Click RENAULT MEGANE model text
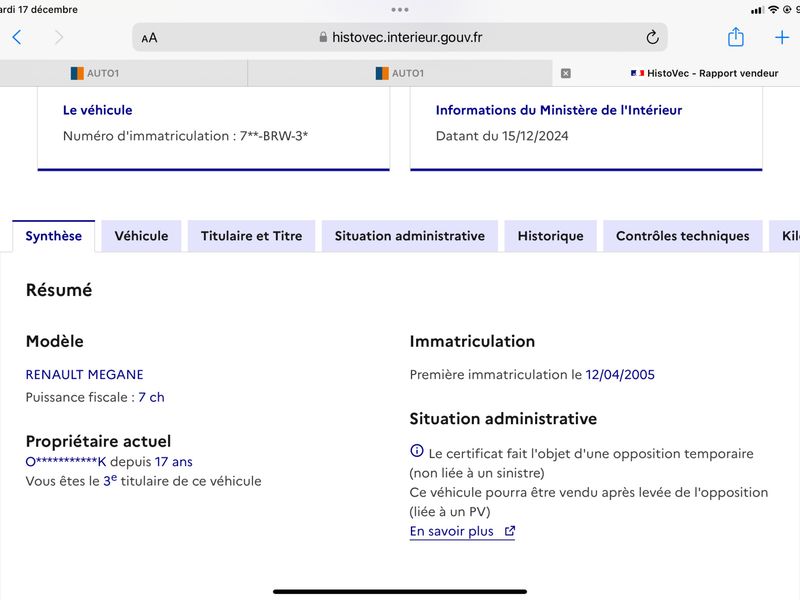 pos(85,374)
